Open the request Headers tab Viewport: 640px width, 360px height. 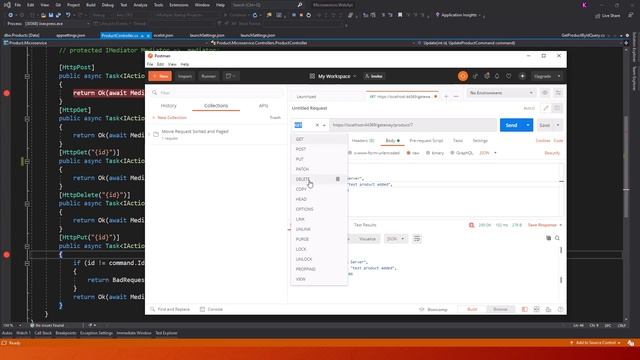click(363, 141)
